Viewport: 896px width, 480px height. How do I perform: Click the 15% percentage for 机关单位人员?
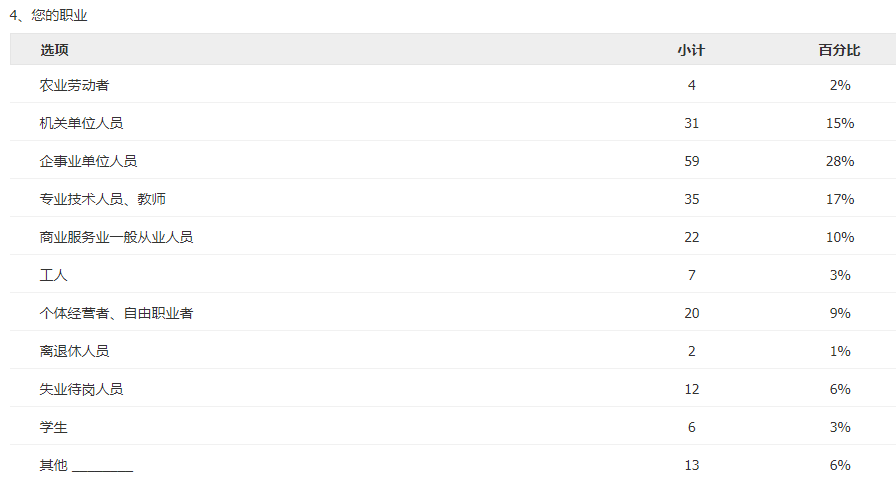tap(839, 123)
